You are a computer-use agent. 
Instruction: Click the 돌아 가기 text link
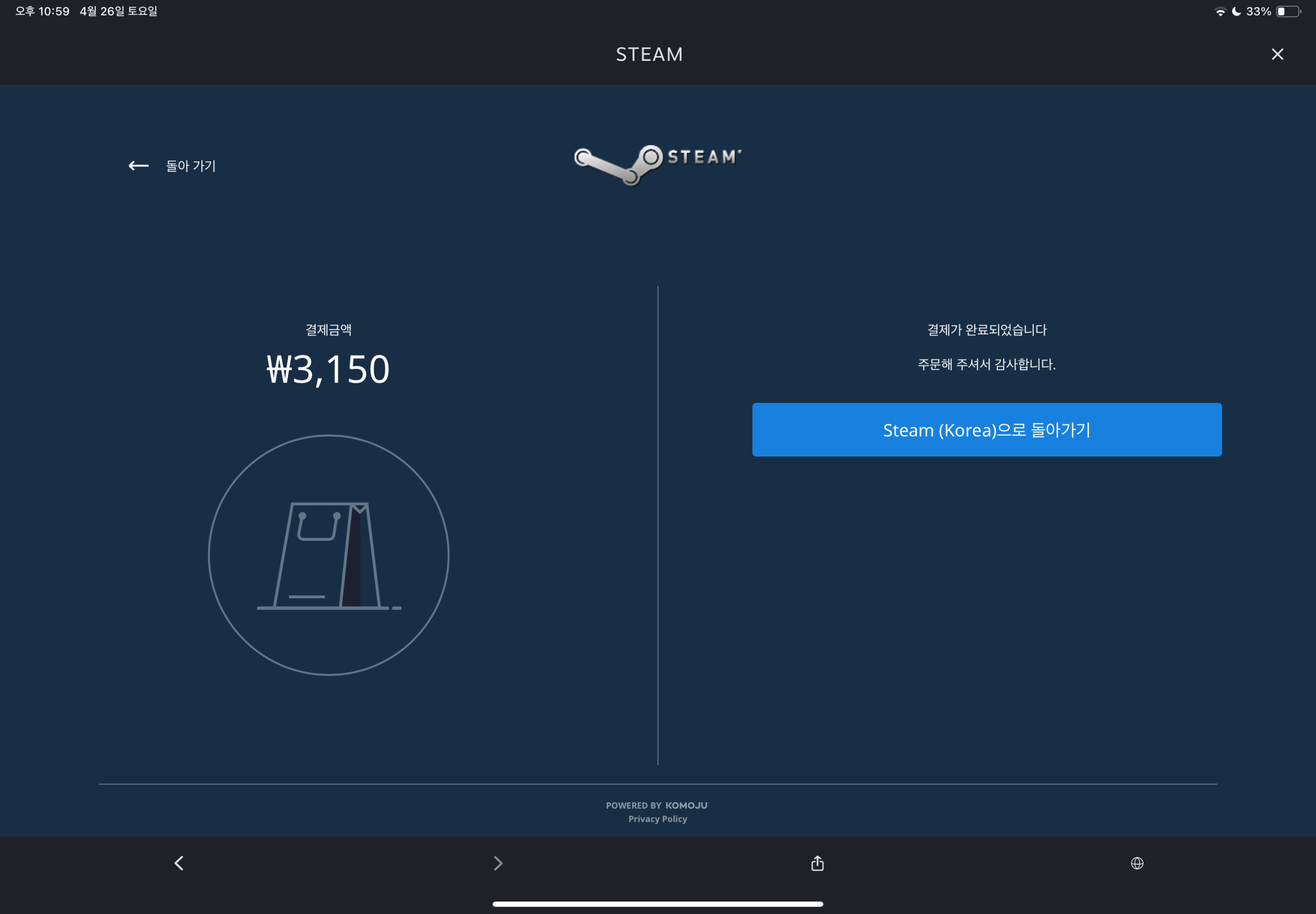(191, 166)
